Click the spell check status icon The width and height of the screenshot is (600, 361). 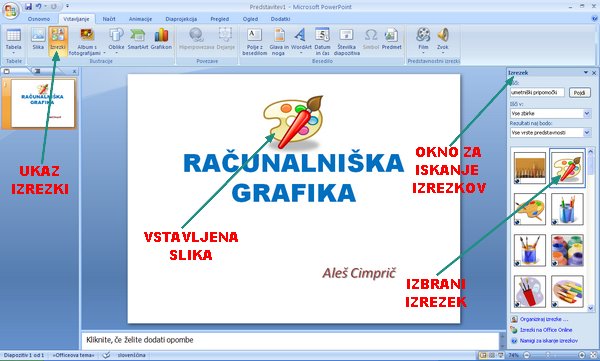pos(106,355)
